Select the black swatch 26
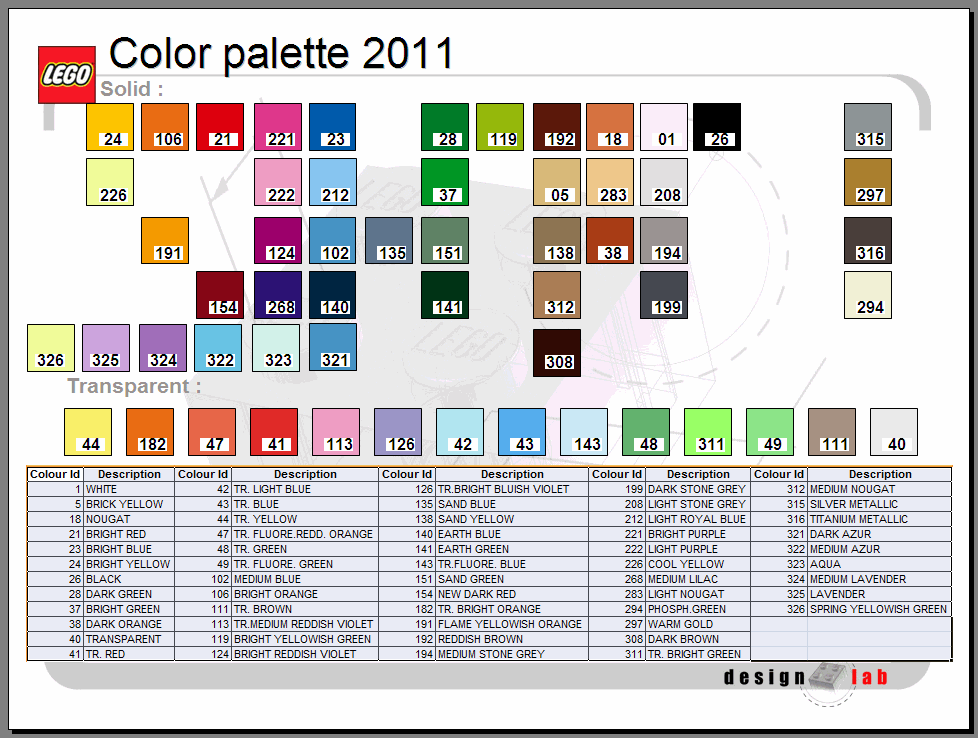 pos(717,127)
